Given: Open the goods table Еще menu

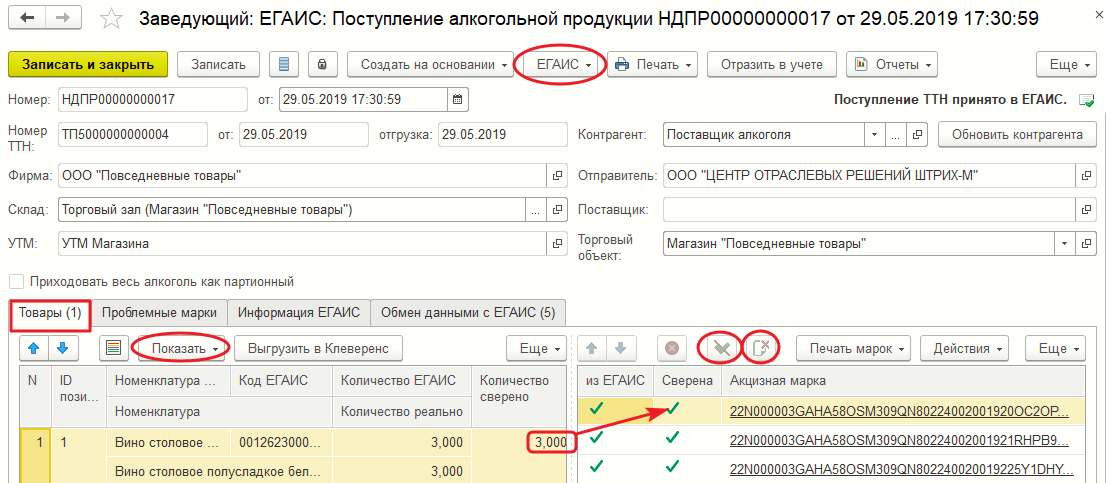Looking at the screenshot, I should [537, 348].
